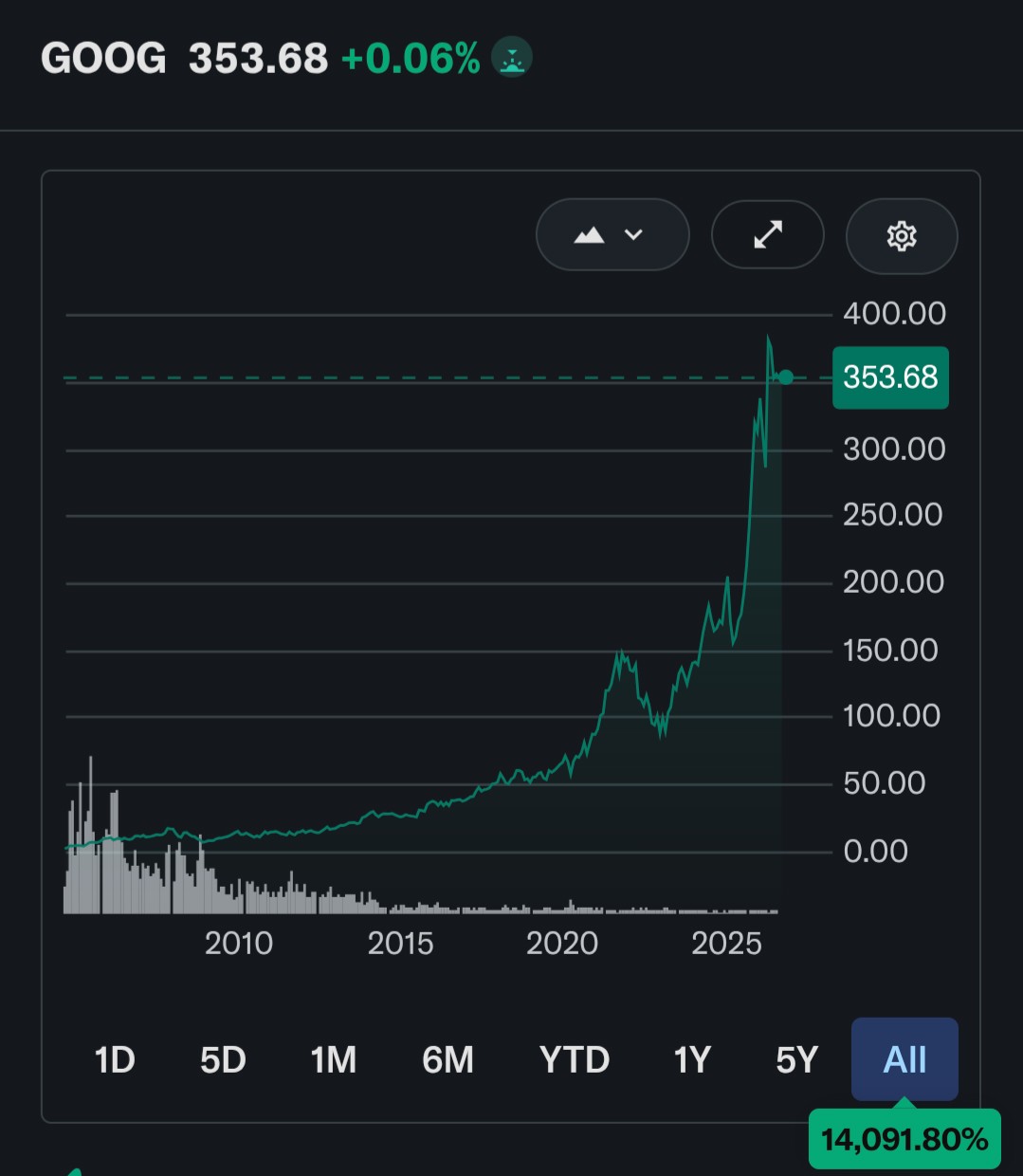Open chart settings gear
The height and width of the screenshot is (1176, 1023).
click(902, 235)
